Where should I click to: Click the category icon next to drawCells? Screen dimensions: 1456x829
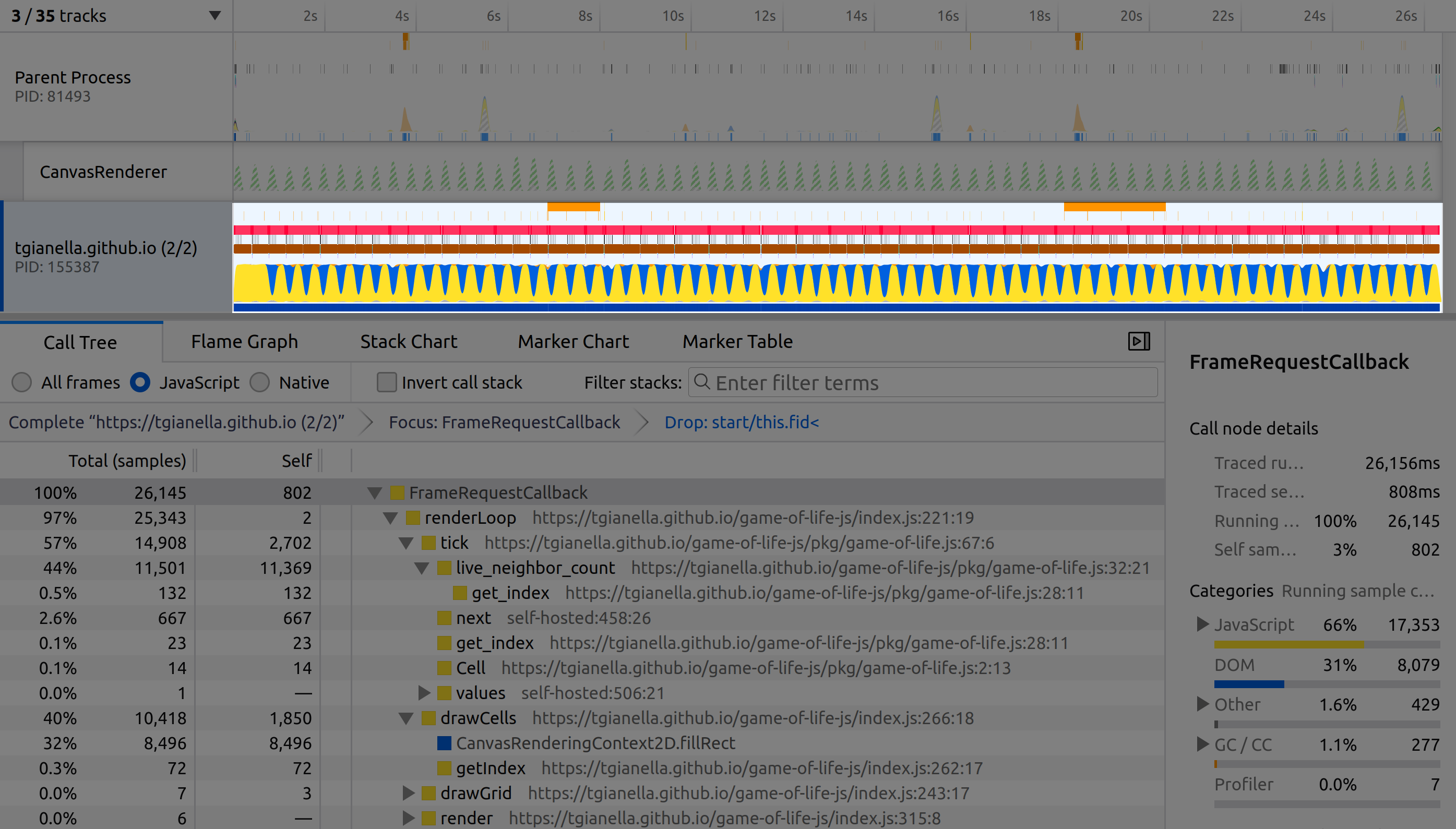(x=429, y=718)
